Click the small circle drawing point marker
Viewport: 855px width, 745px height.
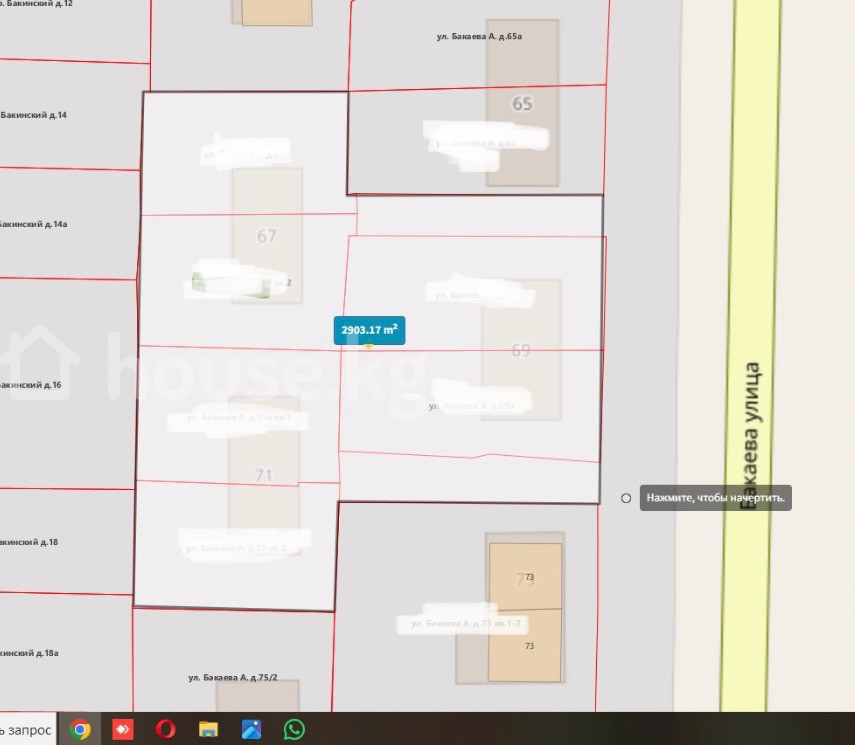click(626, 498)
